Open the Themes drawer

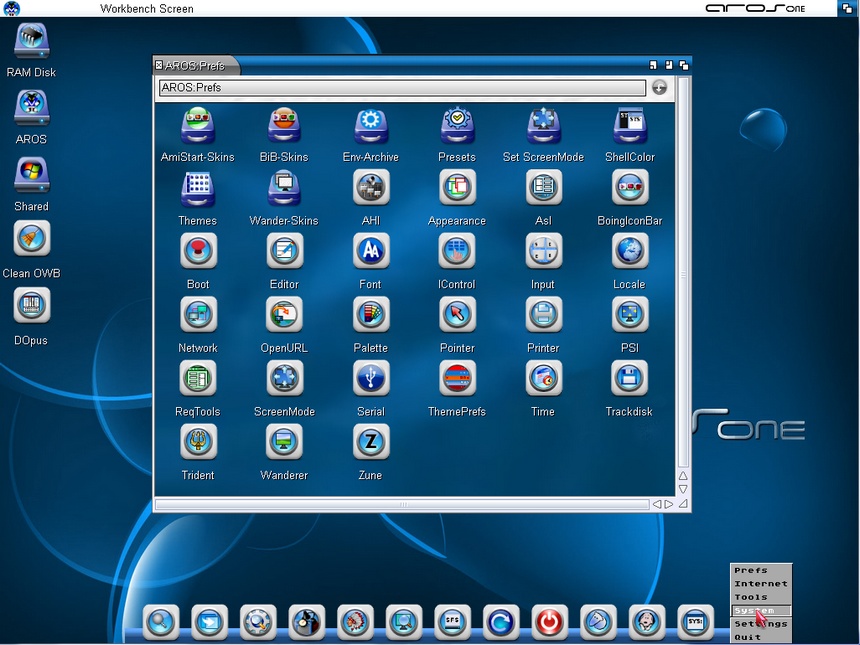198,188
